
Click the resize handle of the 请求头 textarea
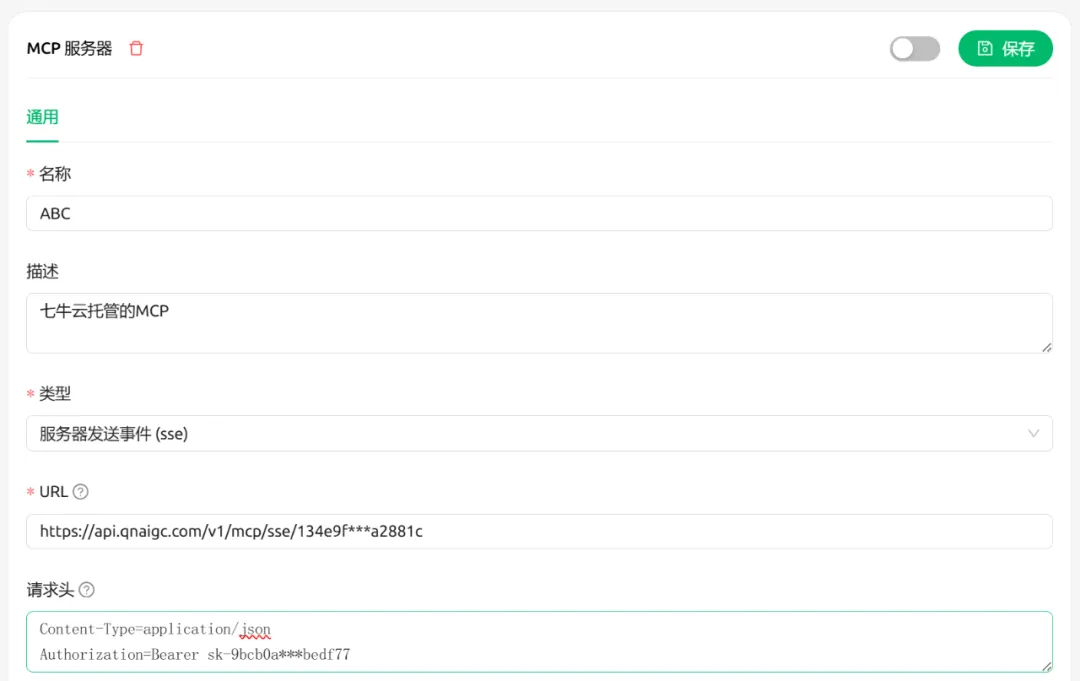(1046, 666)
